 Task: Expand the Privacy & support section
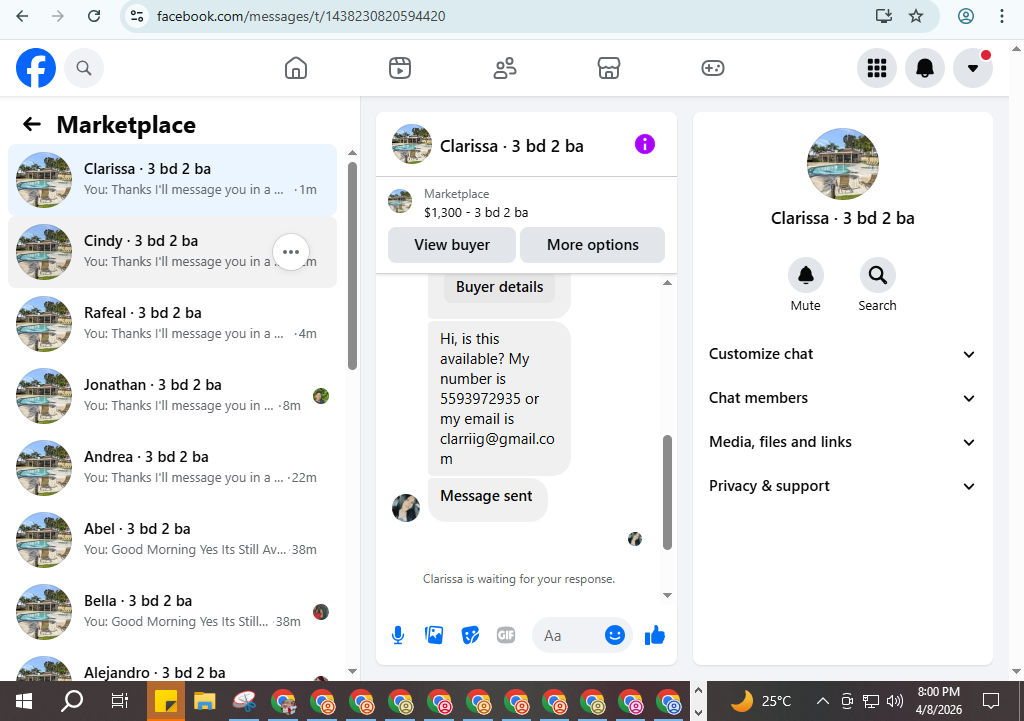click(842, 486)
